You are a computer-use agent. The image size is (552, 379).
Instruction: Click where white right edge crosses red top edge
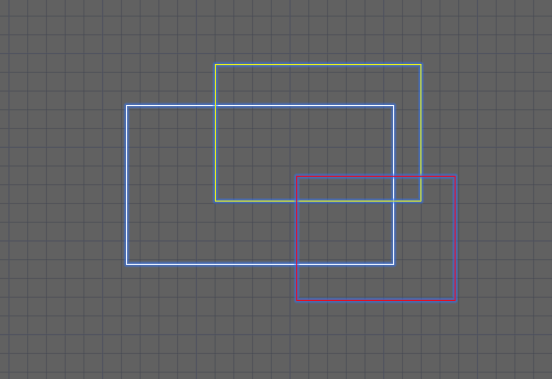point(394,177)
